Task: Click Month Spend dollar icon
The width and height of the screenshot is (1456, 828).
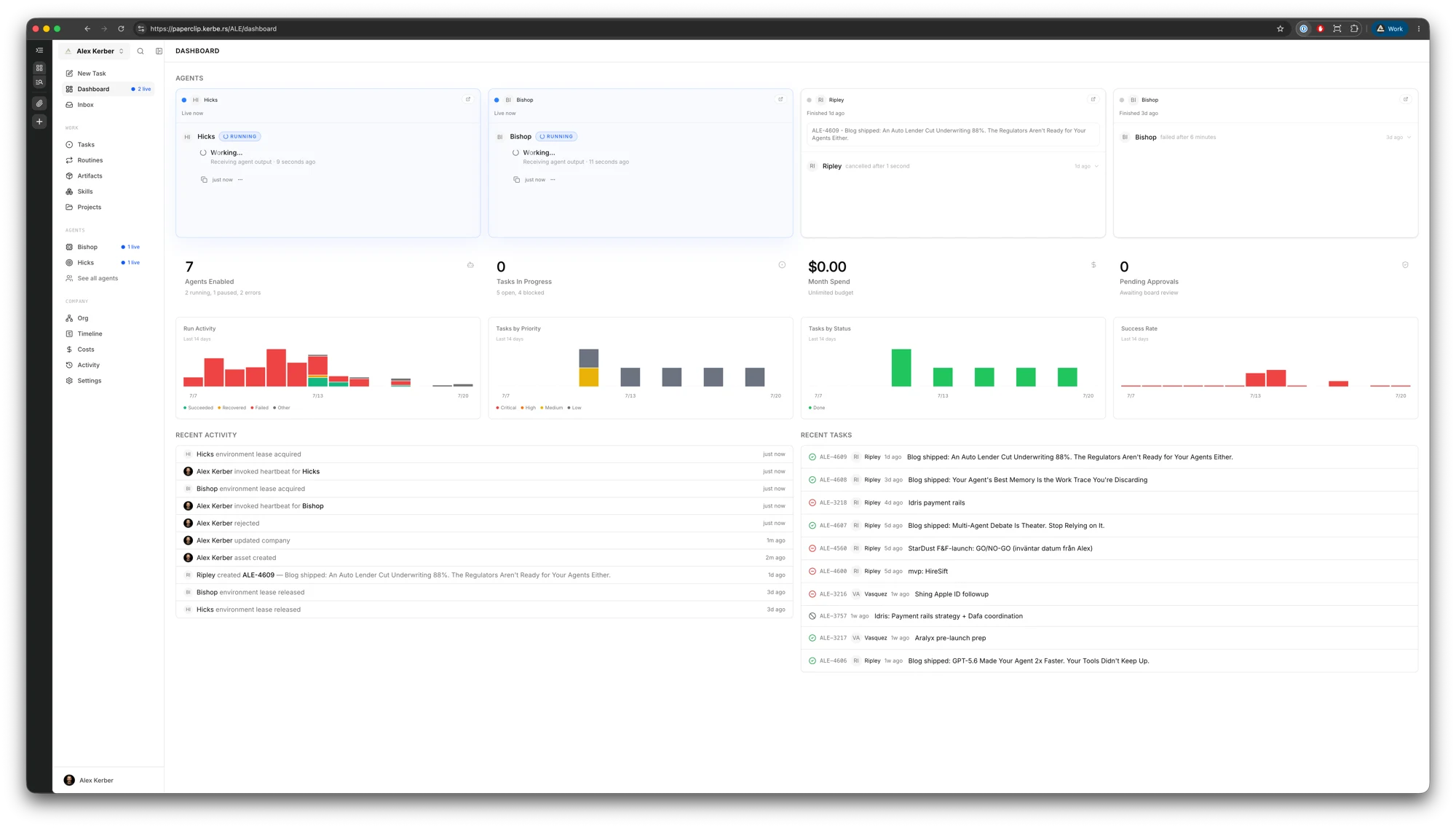Action: pos(1093,265)
